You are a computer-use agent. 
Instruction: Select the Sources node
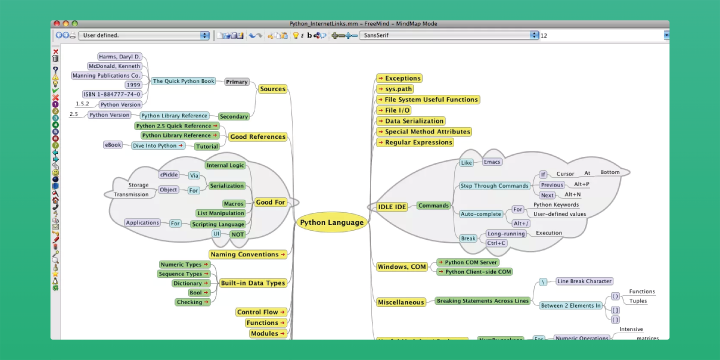273,89
